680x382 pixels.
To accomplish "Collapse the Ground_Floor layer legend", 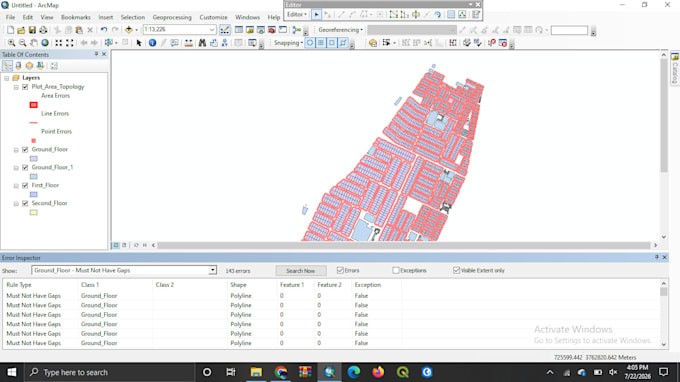I will tap(16, 150).
